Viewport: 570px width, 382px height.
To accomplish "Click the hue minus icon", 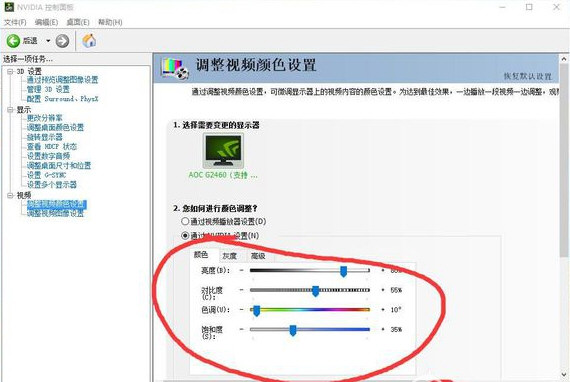I will (241, 310).
